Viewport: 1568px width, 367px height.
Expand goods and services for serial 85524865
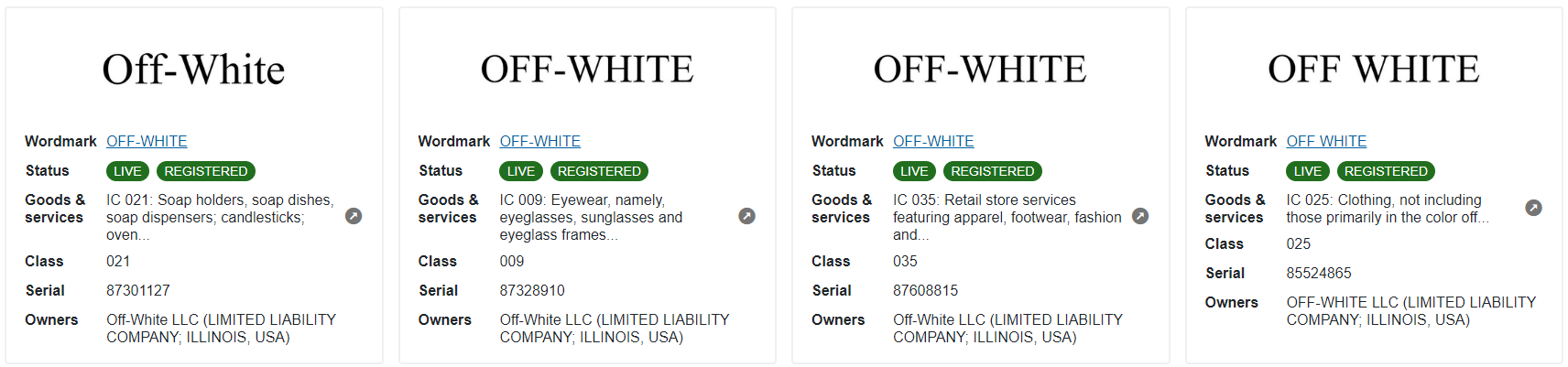click(x=1533, y=209)
